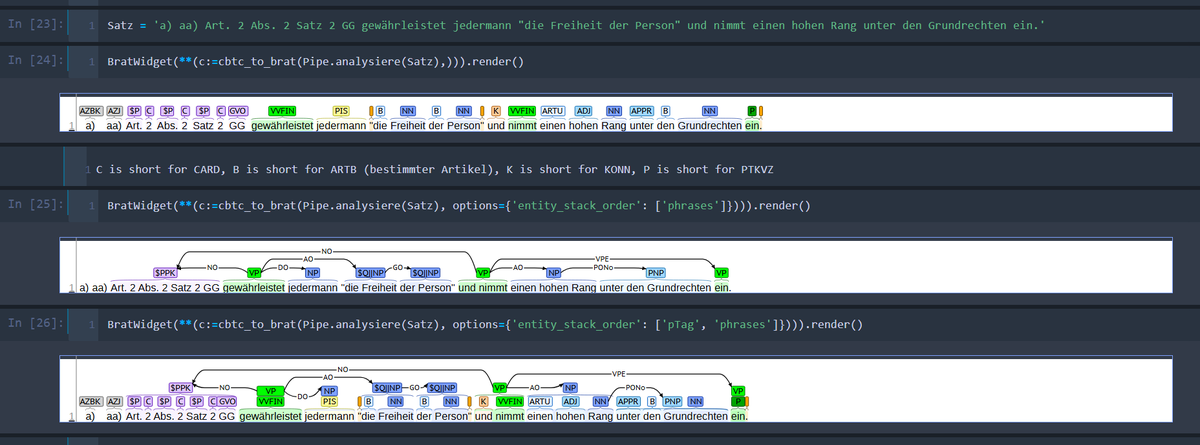Click the APPR tag in cell 24 output

click(641, 111)
